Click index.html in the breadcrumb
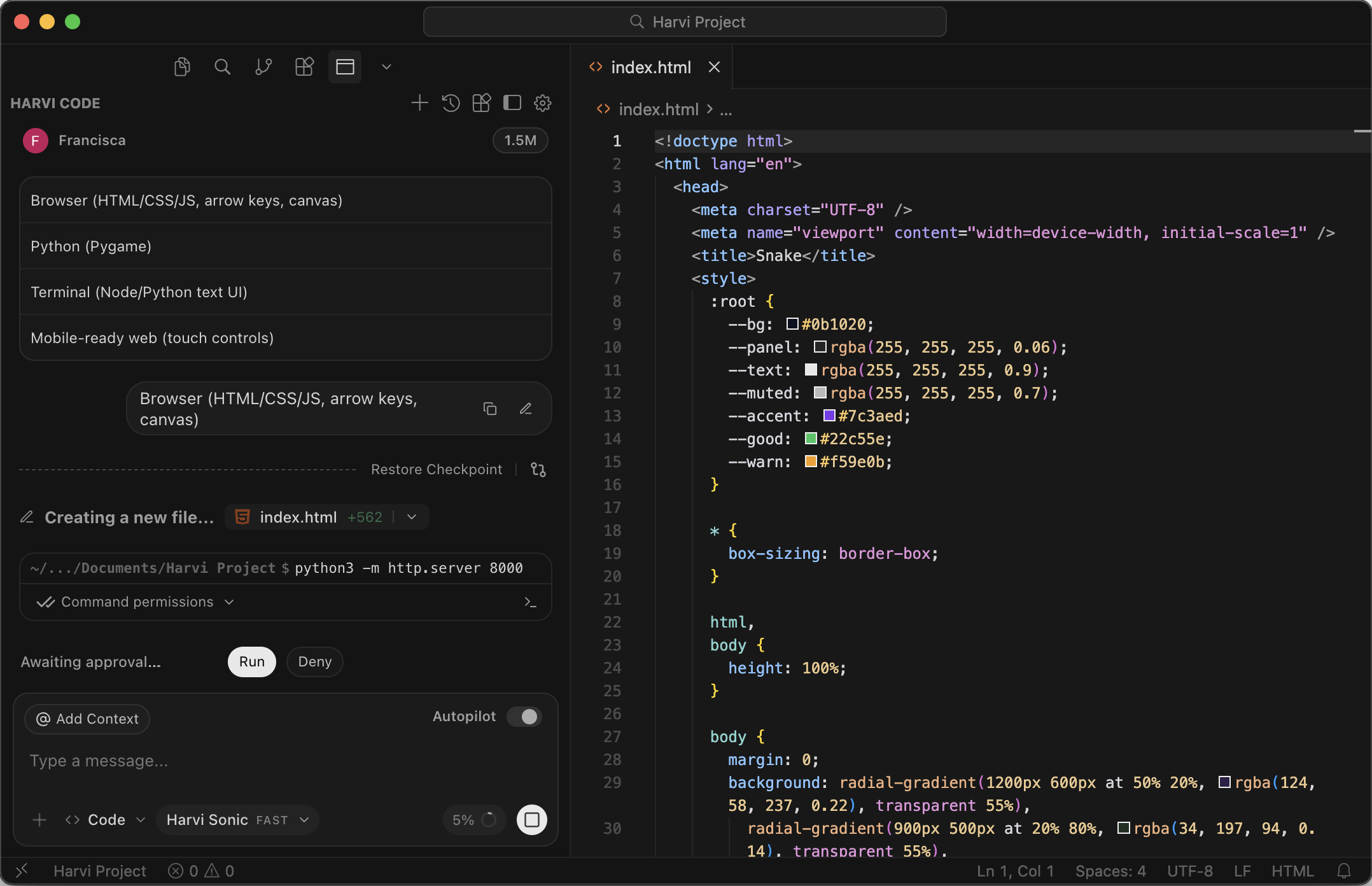 click(x=659, y=109)
